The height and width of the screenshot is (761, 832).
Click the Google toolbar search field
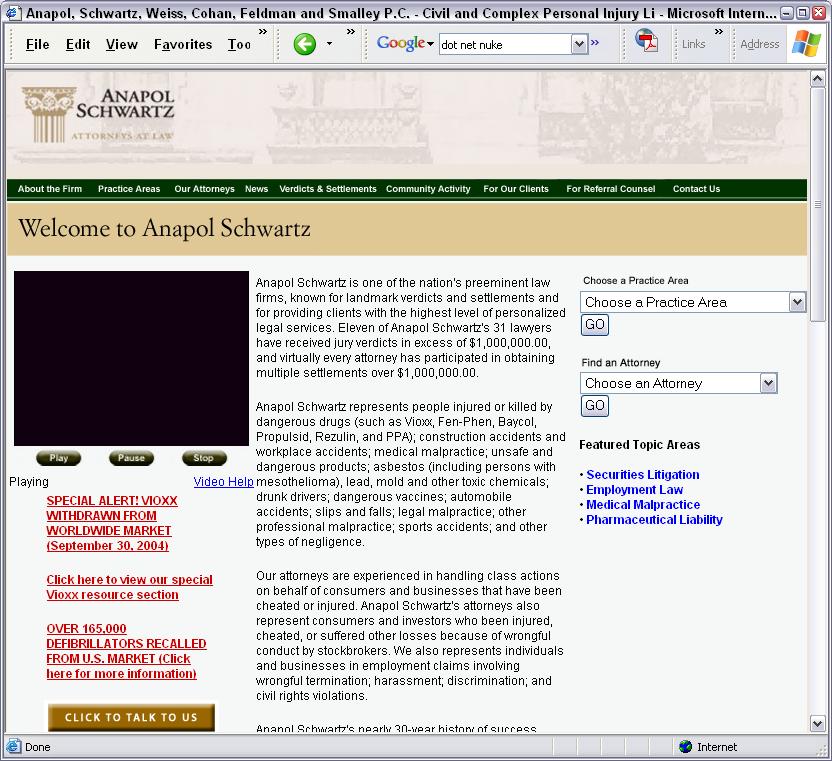[506, 45]
